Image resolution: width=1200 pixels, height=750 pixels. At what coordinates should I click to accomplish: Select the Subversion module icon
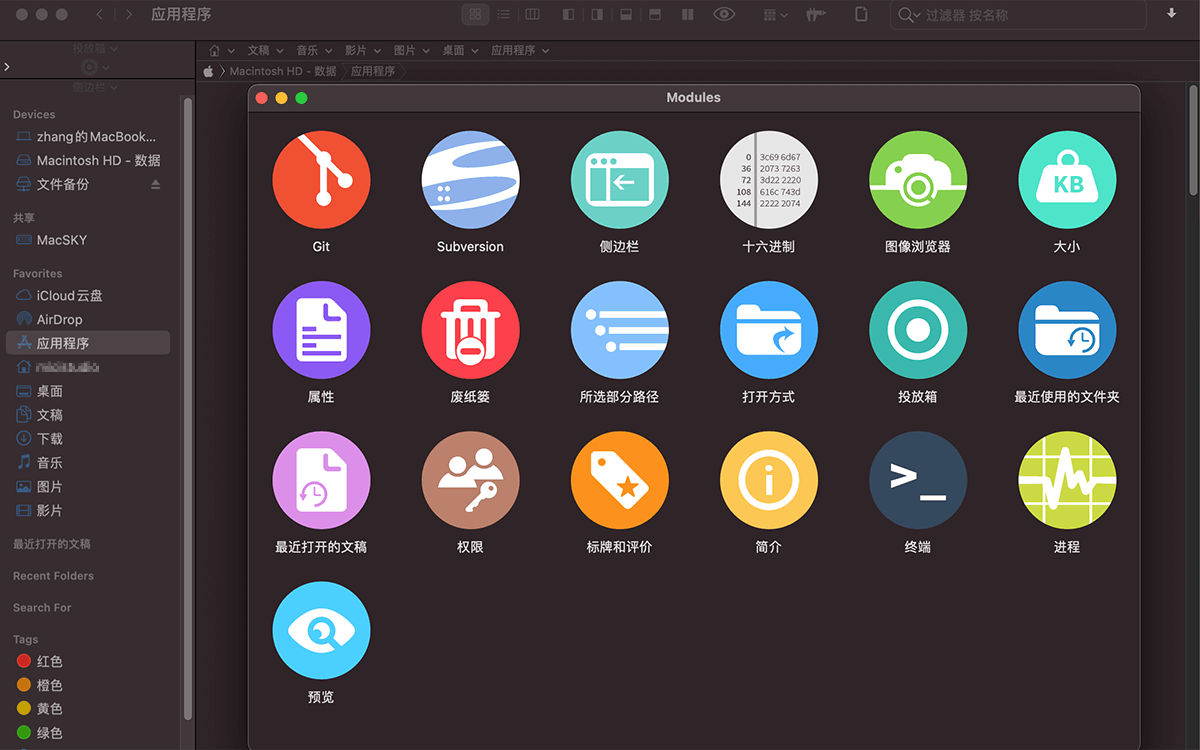470,181
